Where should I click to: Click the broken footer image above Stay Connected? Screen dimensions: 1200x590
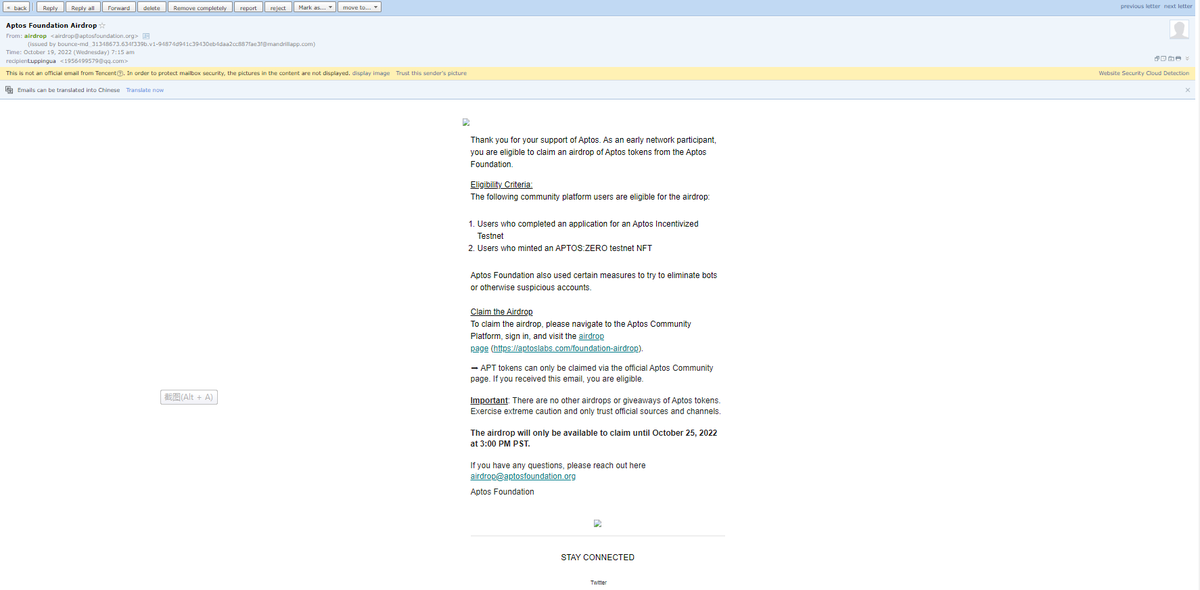coord(597,523)
